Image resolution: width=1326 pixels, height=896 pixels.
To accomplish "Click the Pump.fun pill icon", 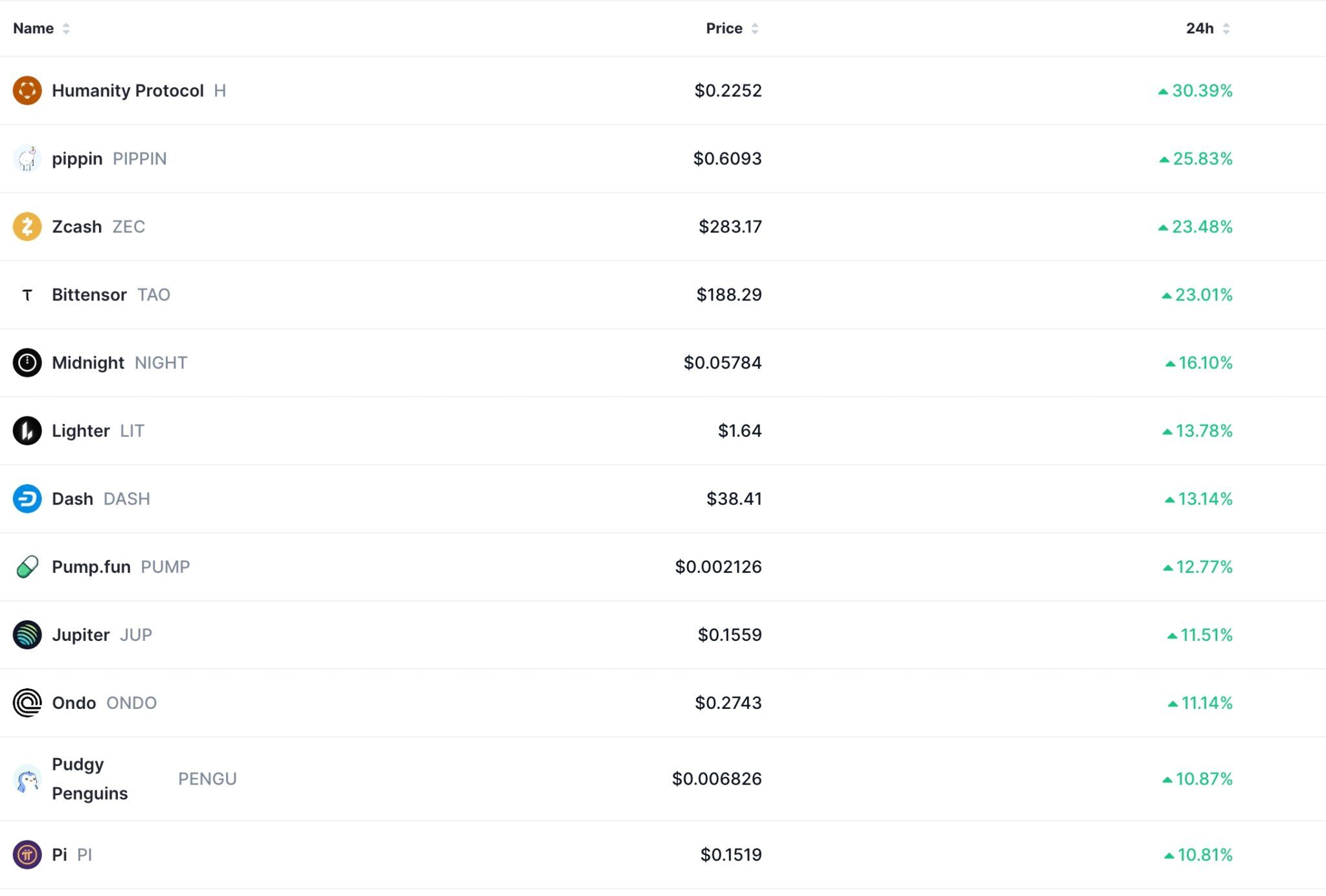I will [27, 567].
